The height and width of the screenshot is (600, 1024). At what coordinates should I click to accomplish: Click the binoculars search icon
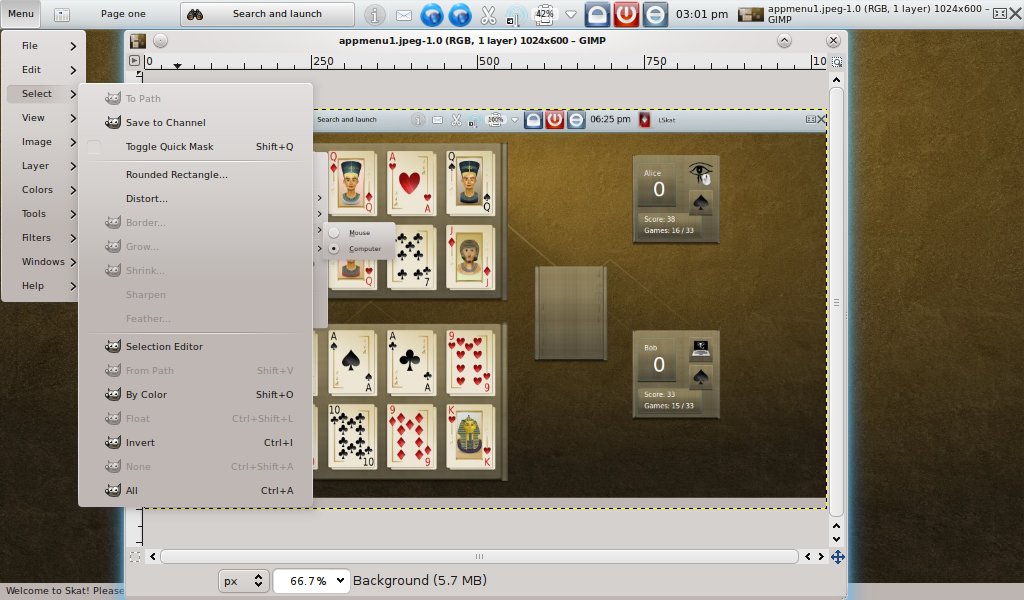(195, 14)
